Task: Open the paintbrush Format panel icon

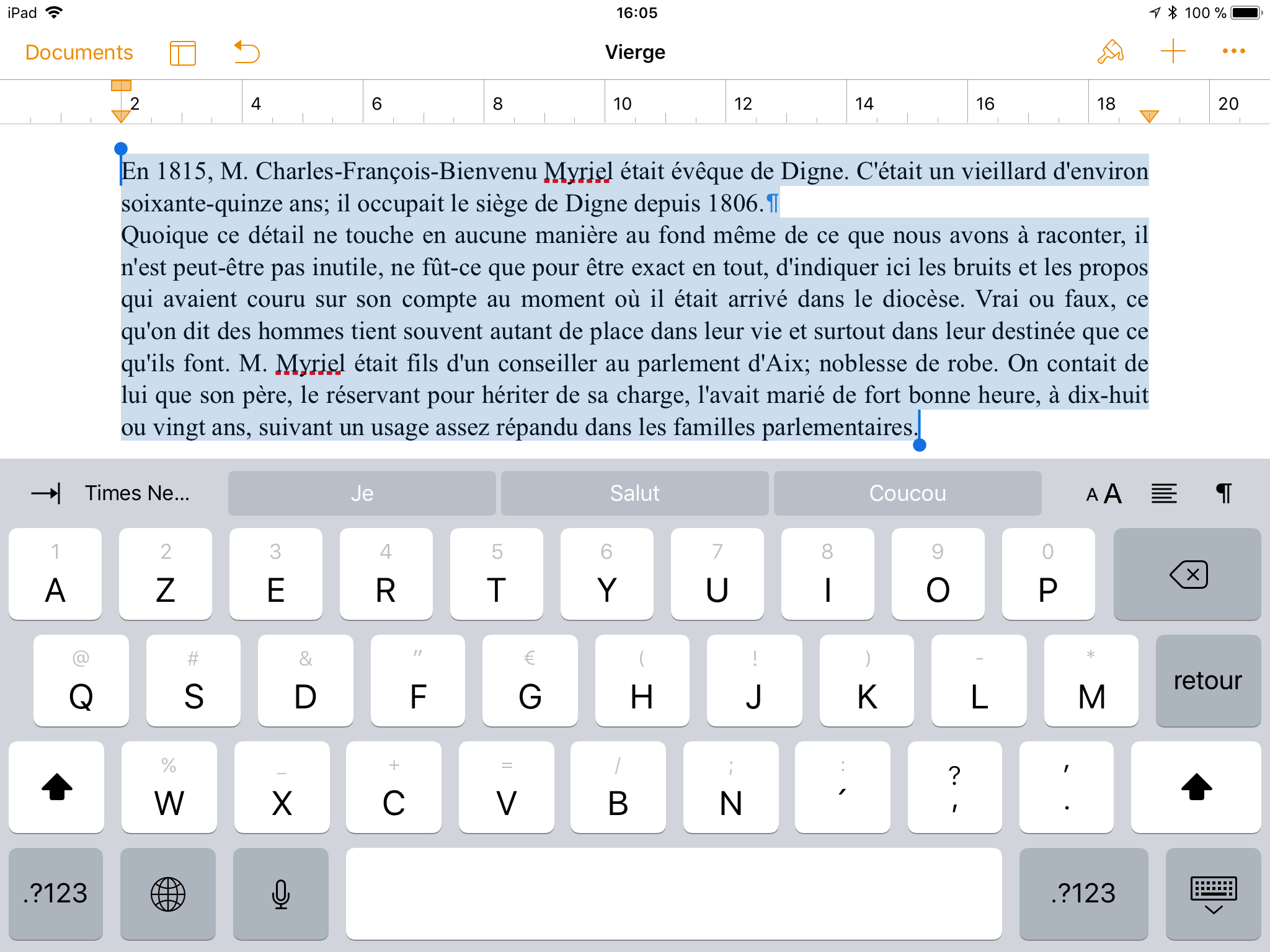Action: tap(1110, 52)
